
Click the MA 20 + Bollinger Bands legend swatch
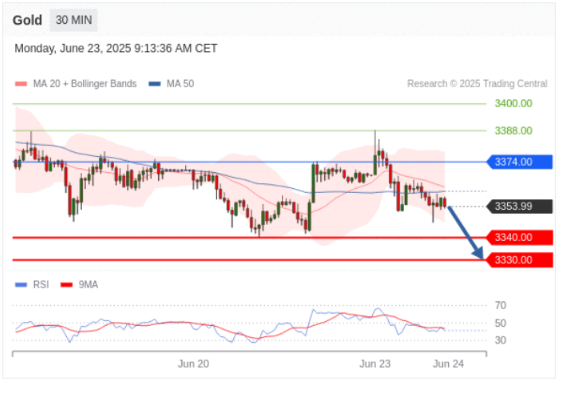click(x=21, y=84)
